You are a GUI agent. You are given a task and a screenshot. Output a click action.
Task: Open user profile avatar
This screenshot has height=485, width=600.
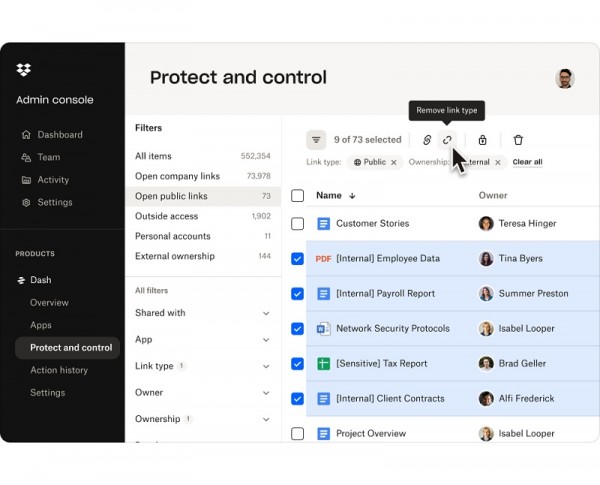565,78
